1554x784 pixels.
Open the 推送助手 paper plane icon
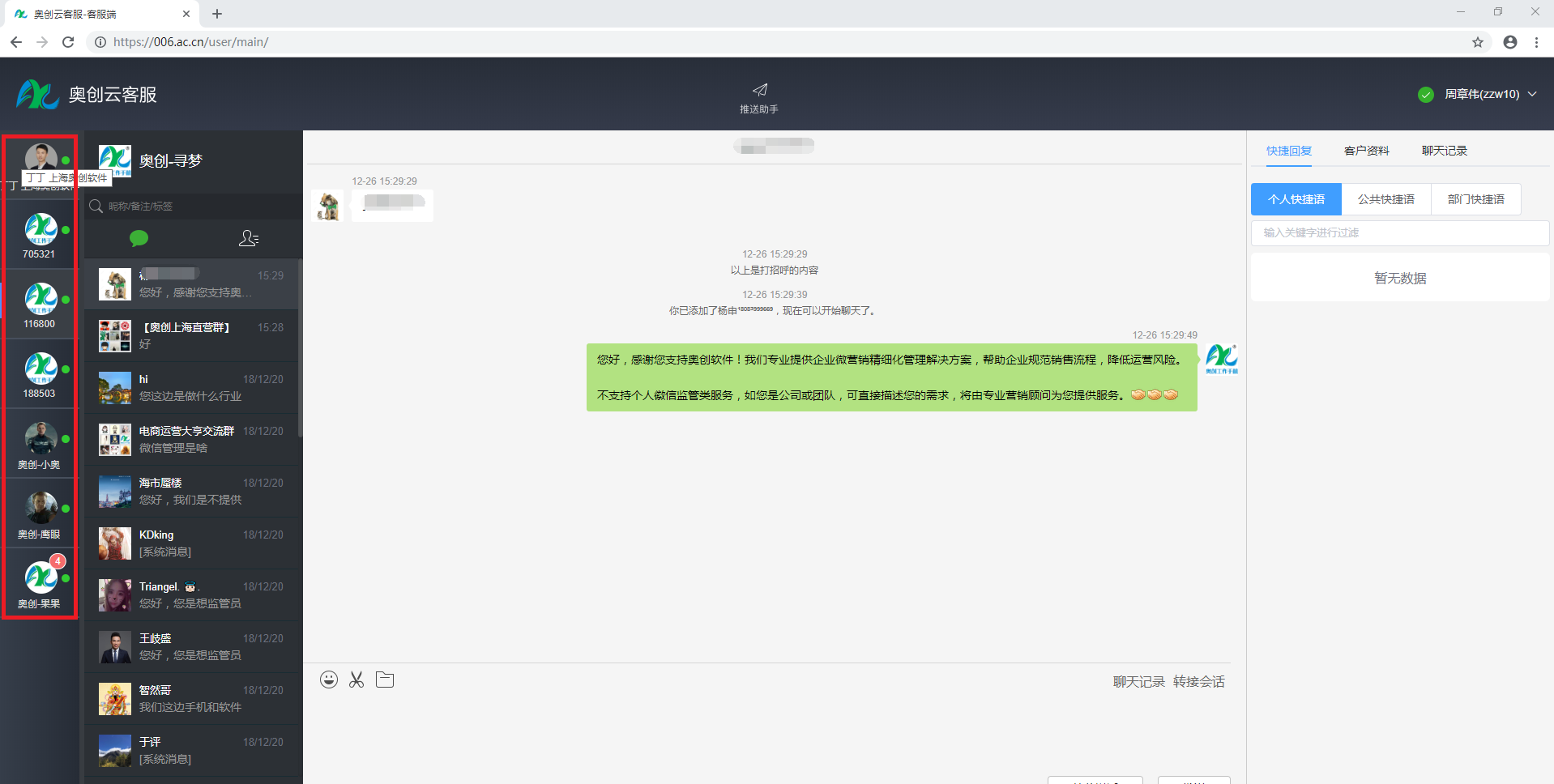[759, 90]
